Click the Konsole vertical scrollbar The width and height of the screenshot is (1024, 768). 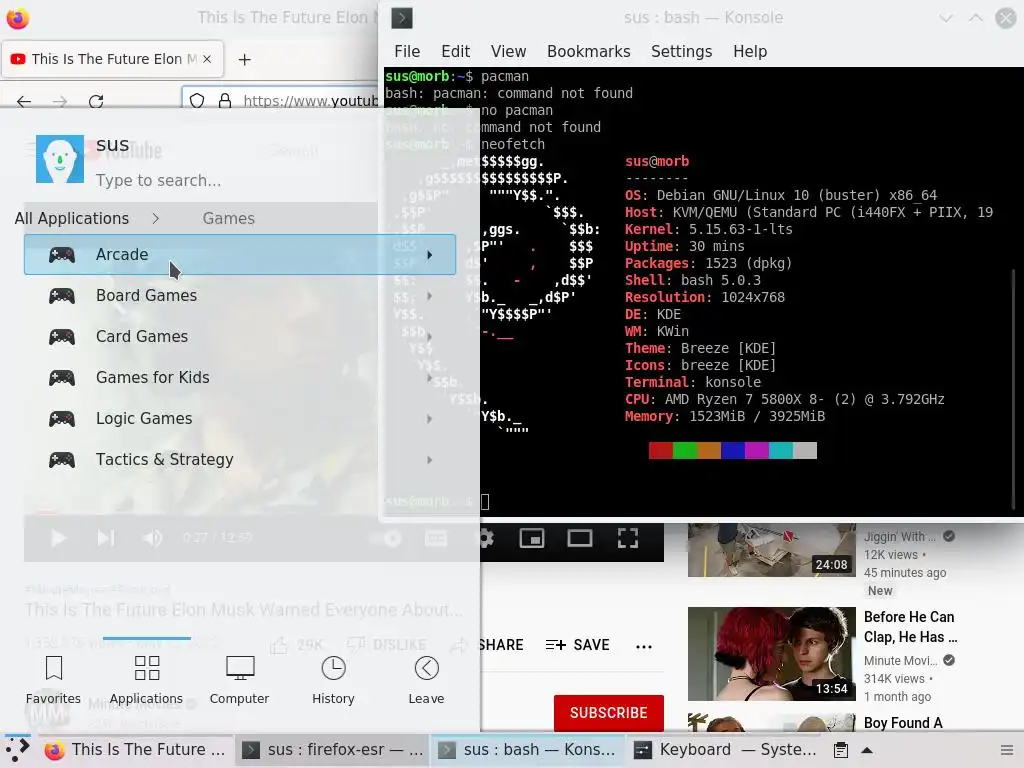click(x=1014, y=389)
